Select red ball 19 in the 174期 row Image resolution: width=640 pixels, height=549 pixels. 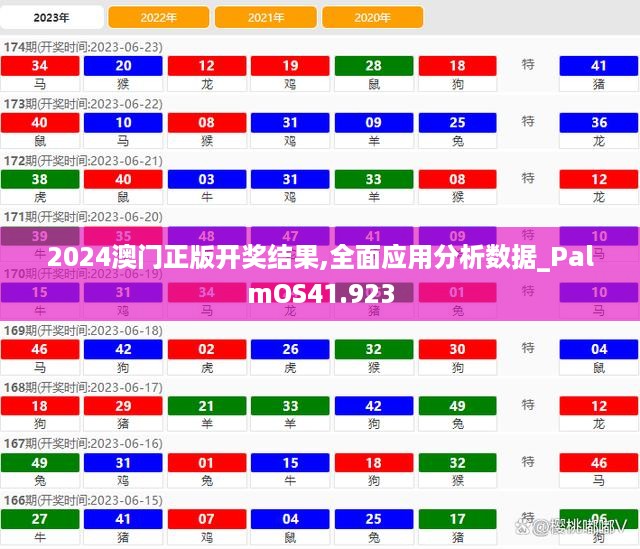pos(290,66)
